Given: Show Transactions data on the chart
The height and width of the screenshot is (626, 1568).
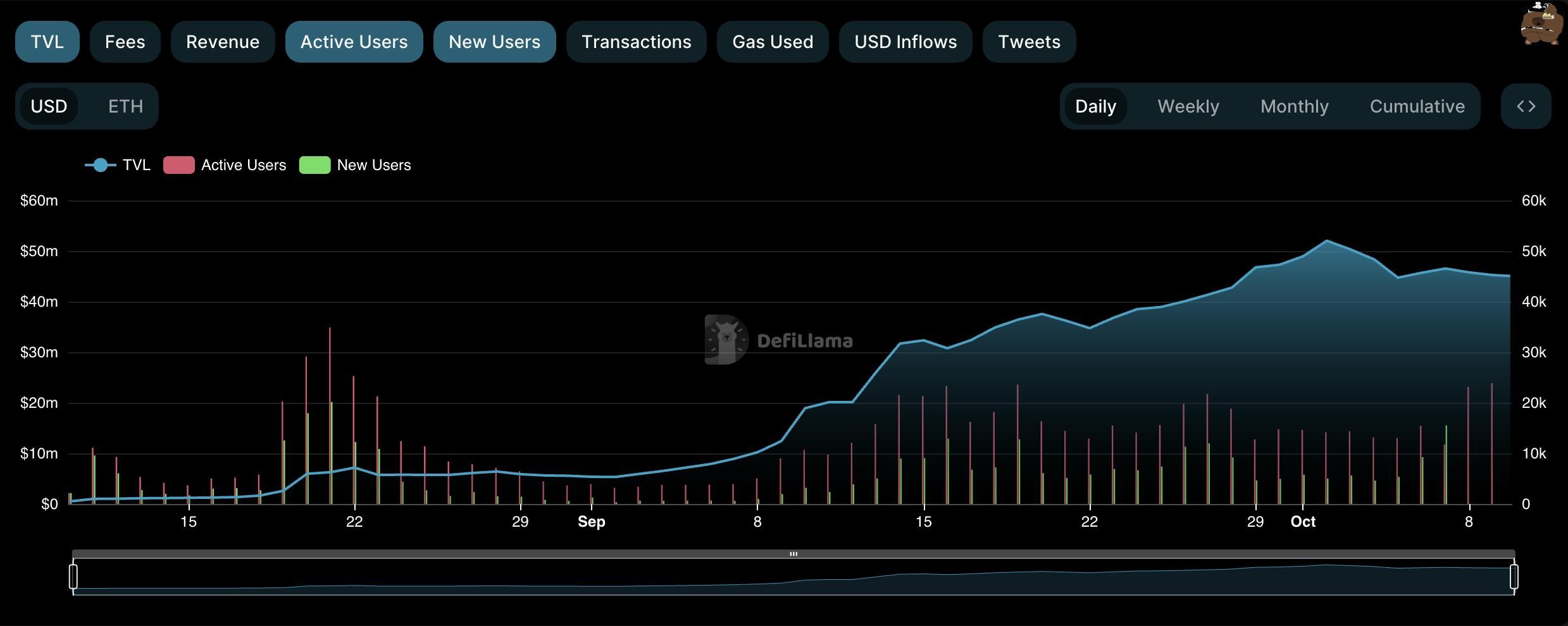Looking at the screenshot, I should click(x=636, y=42).
